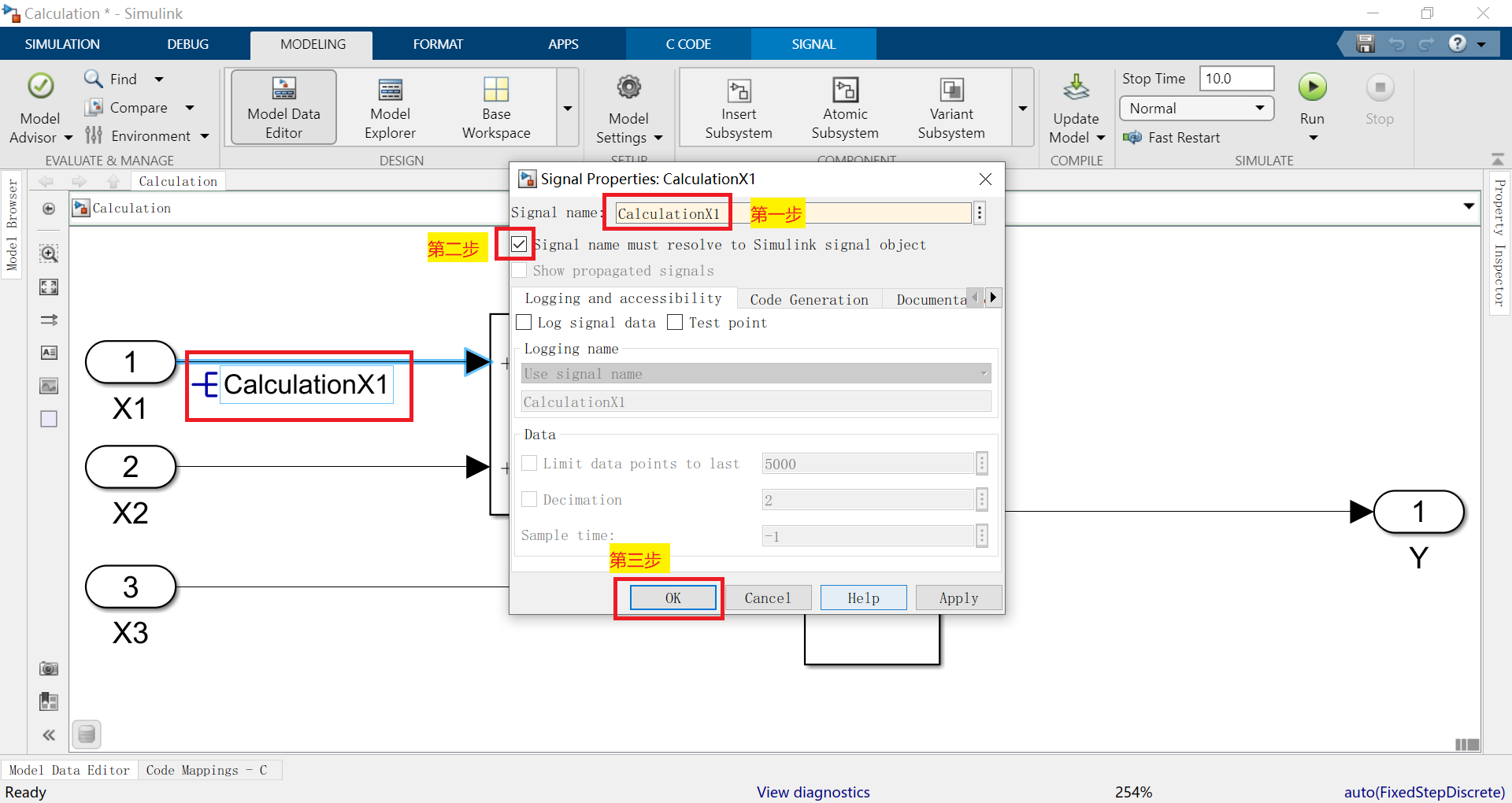This screenshot has width=1512, height=803.
Task: Toggle sample time arrows icon
Action: point(49,320)
